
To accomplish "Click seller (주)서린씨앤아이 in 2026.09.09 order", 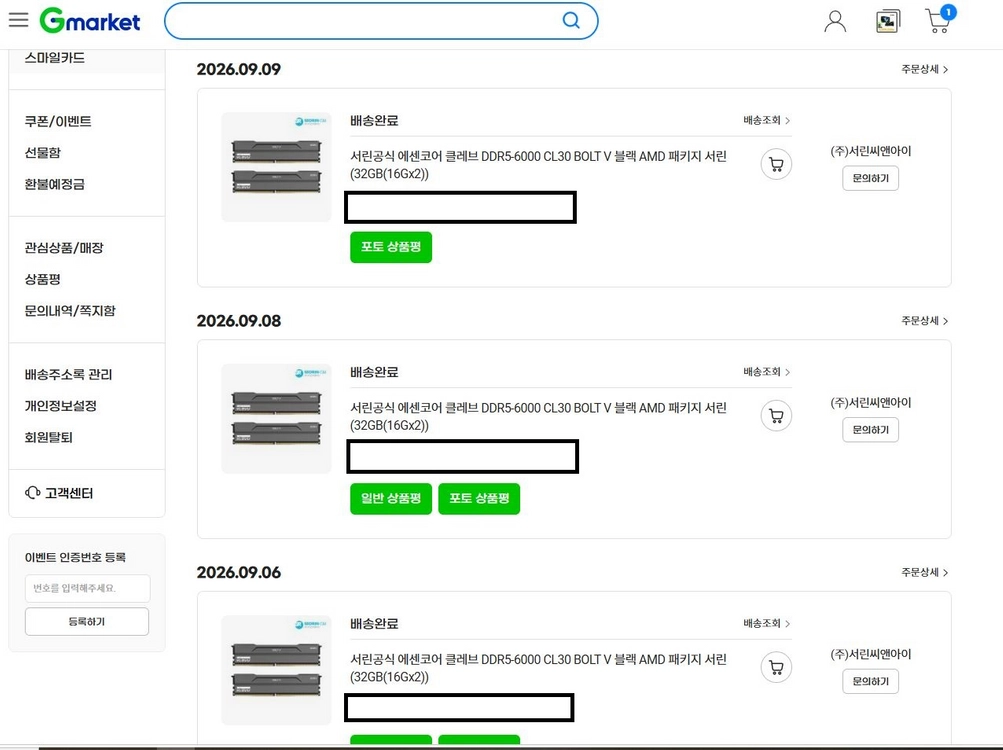I will [871, 151].
